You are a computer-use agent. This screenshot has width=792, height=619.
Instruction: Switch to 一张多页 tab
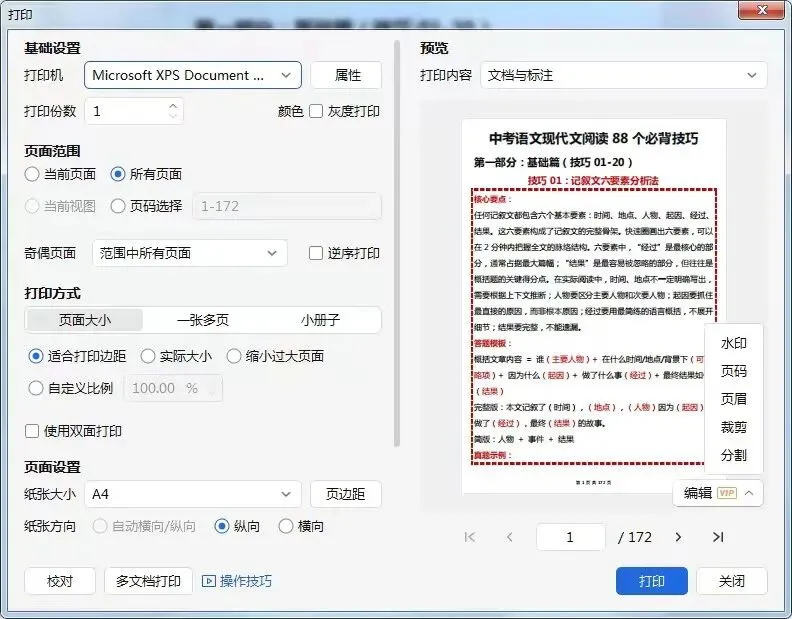[x=203, y=320]
